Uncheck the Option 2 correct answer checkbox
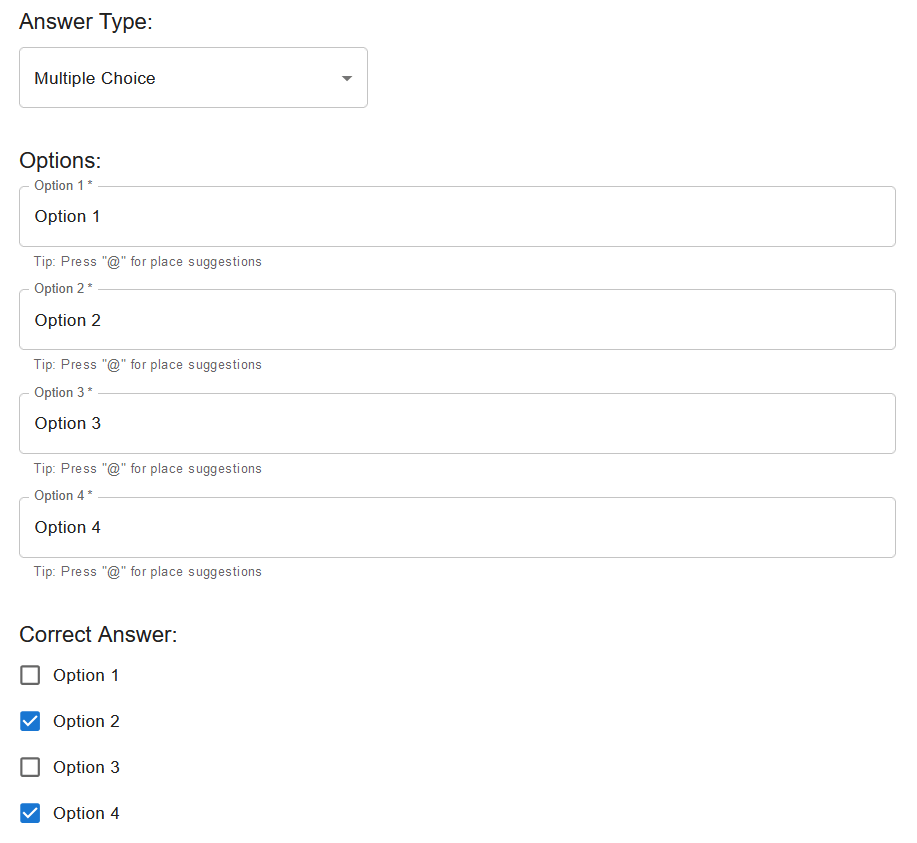 [x=30, y=721]
